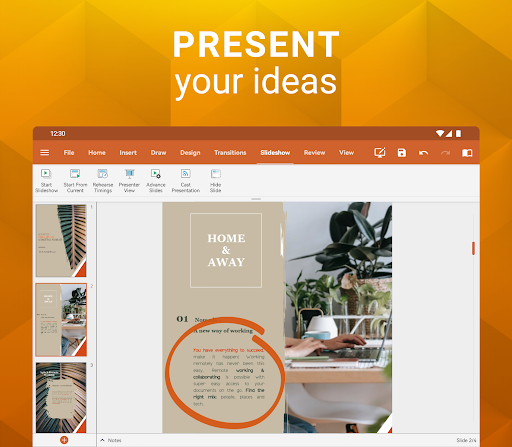Image resolution: width=512 pixels, height=447 pixels.
Task: Click the redo arrow icon
Action: click(x=445, y=153)
